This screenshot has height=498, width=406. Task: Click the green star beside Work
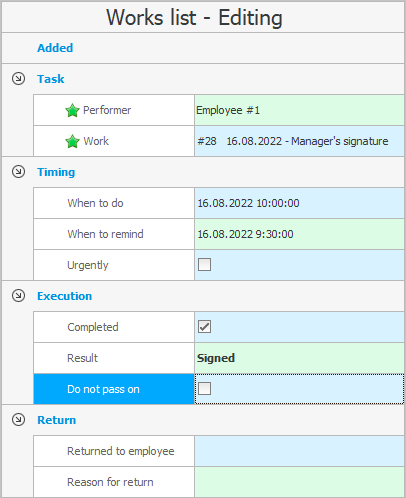click(x=72, y=141)
